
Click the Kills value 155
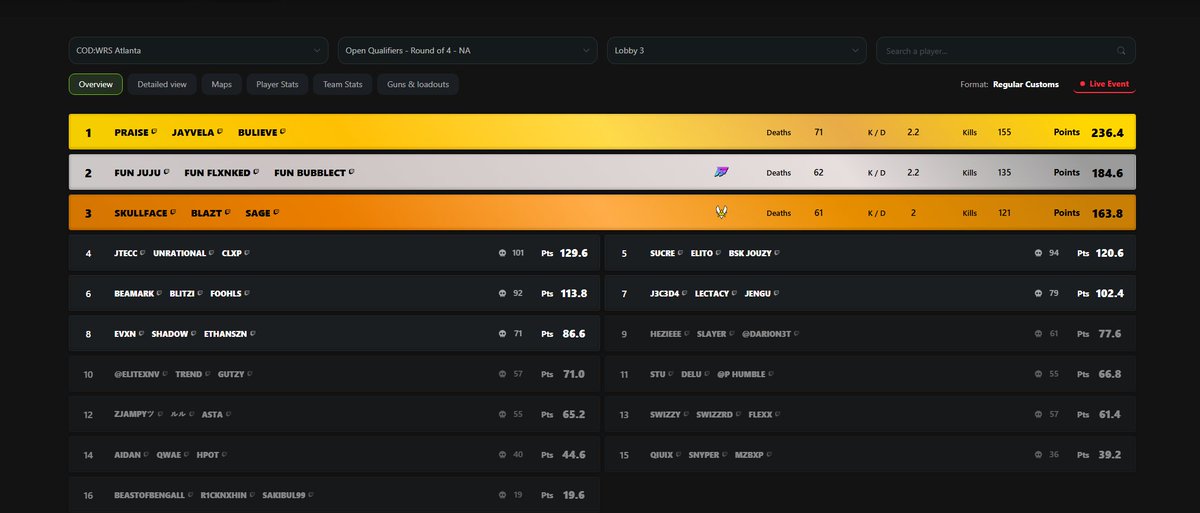click(1004, 132)
